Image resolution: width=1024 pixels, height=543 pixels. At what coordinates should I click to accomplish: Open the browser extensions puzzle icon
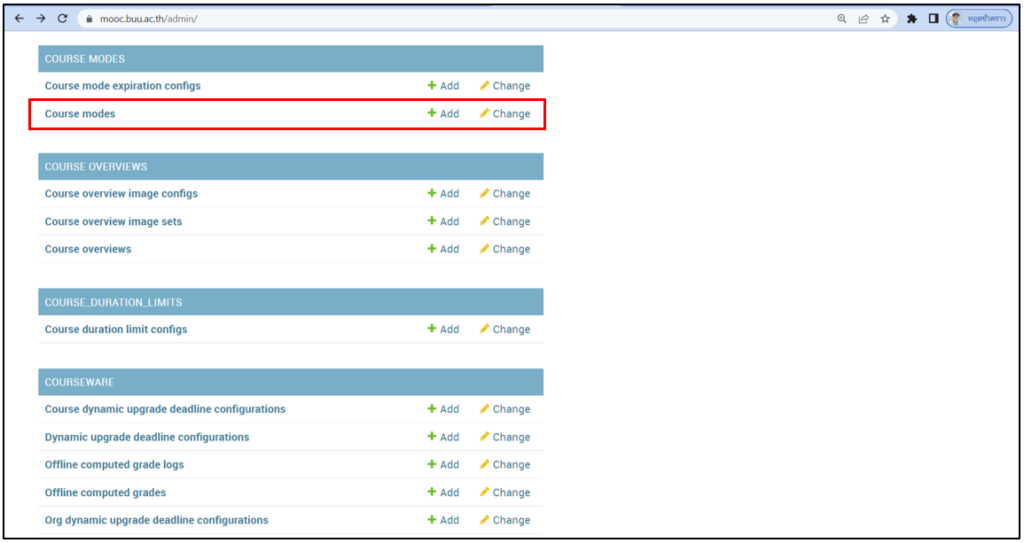[x=912, y=18]
